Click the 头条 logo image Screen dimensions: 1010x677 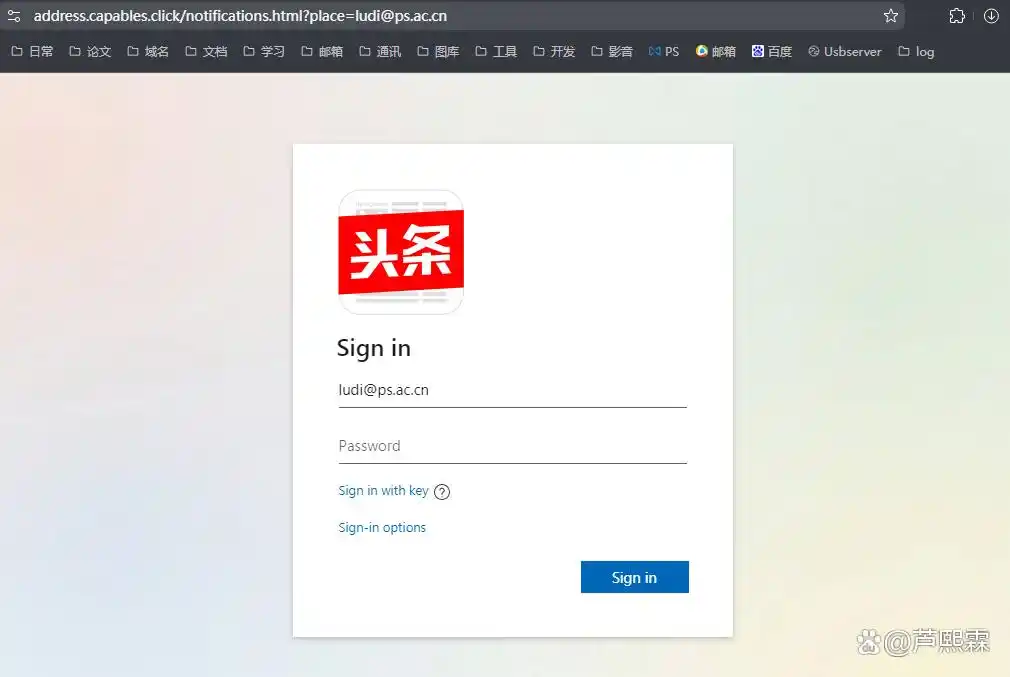[x=401, y=252]
